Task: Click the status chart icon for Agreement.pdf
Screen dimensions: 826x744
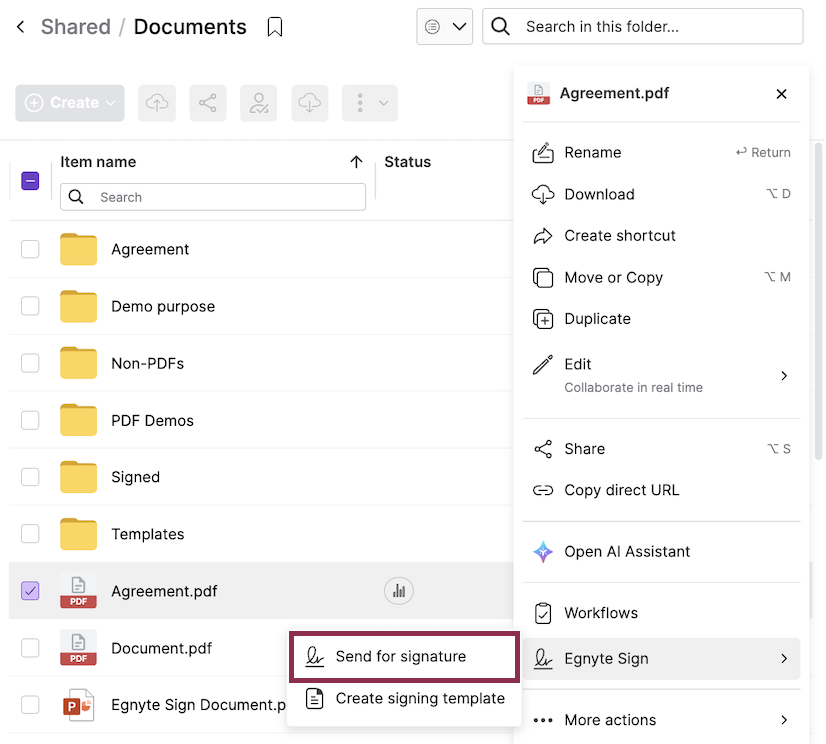Action: click(x=399, y=591)
